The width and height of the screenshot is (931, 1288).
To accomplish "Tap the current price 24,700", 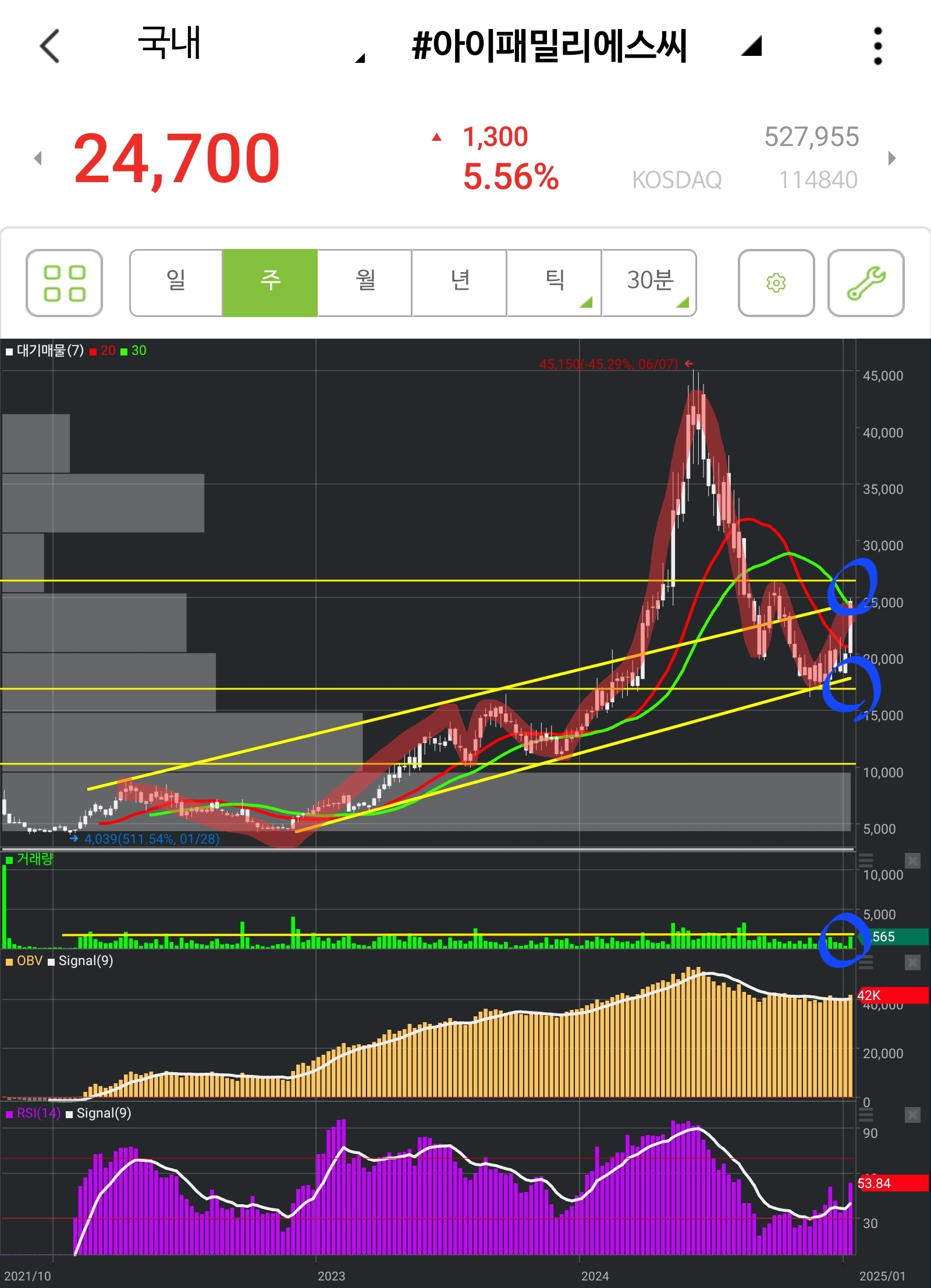I will (x=177, y=158).
